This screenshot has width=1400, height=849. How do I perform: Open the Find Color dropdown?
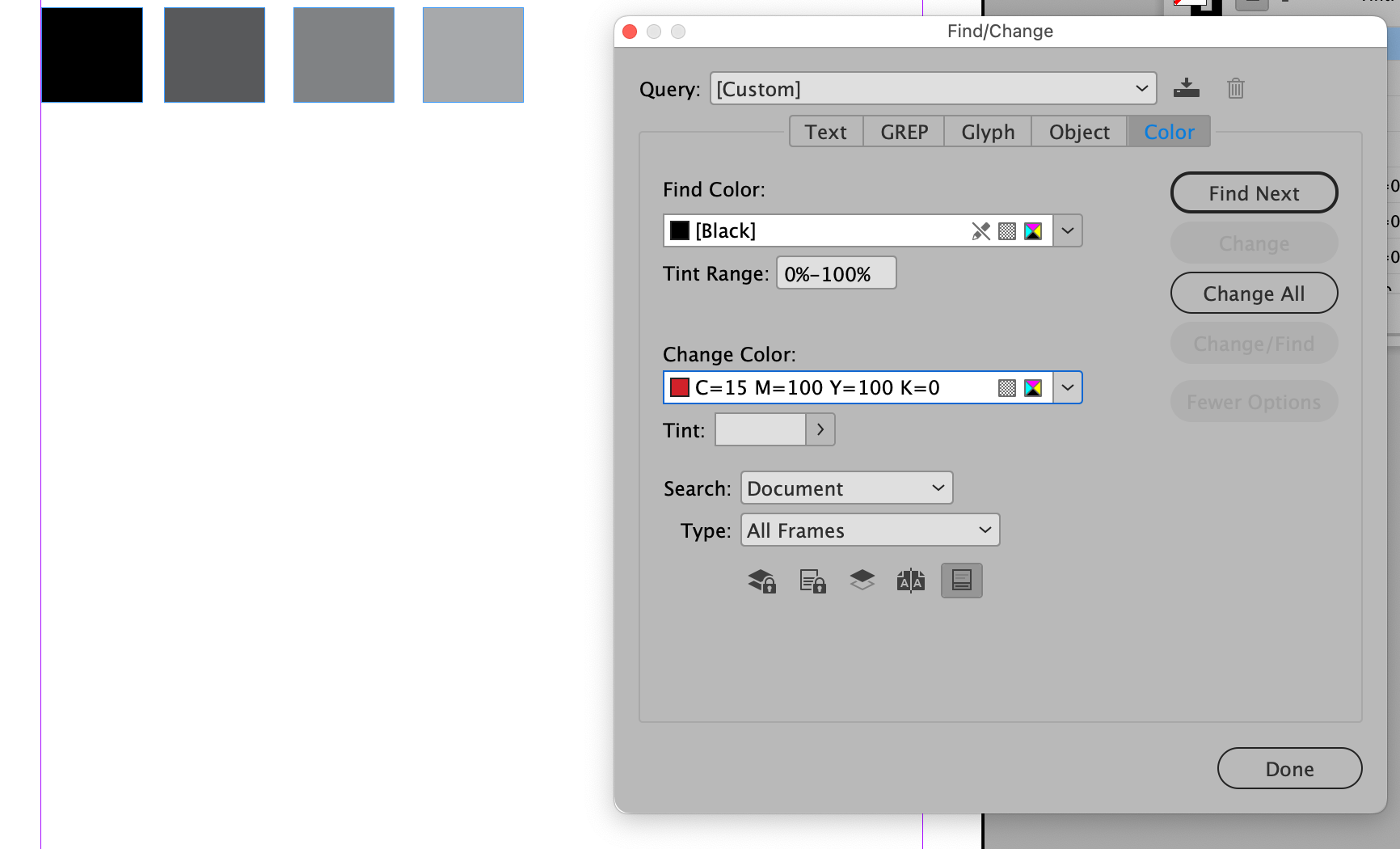pos(1067,230)
